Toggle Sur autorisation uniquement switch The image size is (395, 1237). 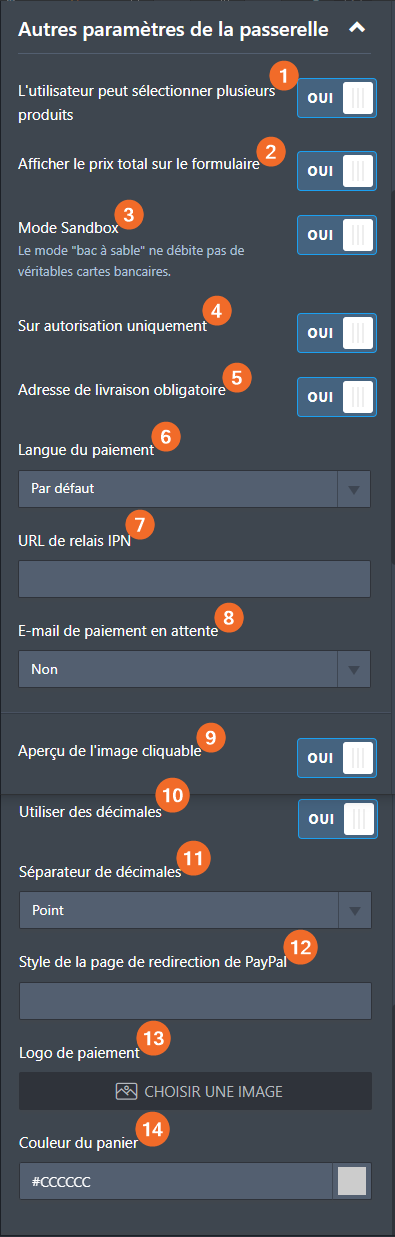click(x=337, y=333)
